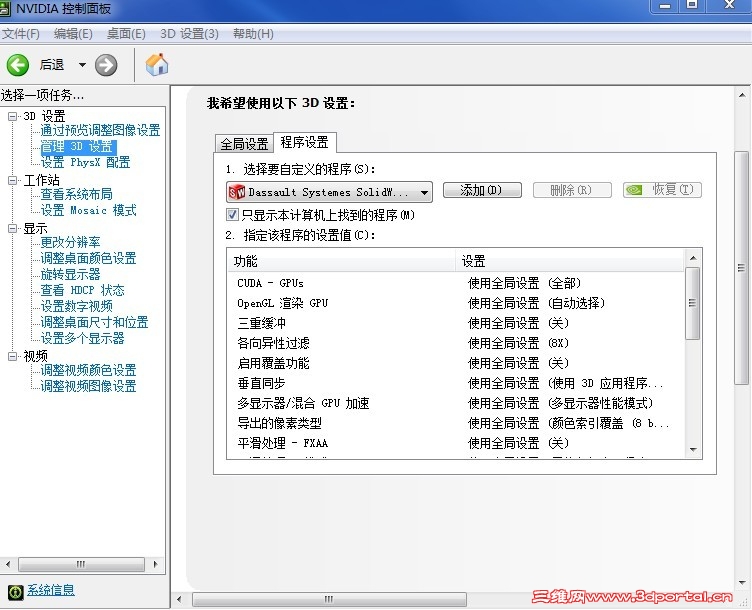
Task: Switch to the 程序设置 tab
Action: (305, 142)
